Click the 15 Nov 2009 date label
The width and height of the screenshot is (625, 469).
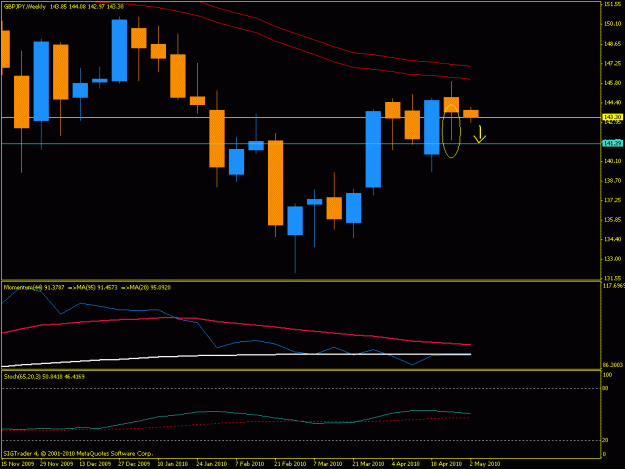[x=18, y=464]
